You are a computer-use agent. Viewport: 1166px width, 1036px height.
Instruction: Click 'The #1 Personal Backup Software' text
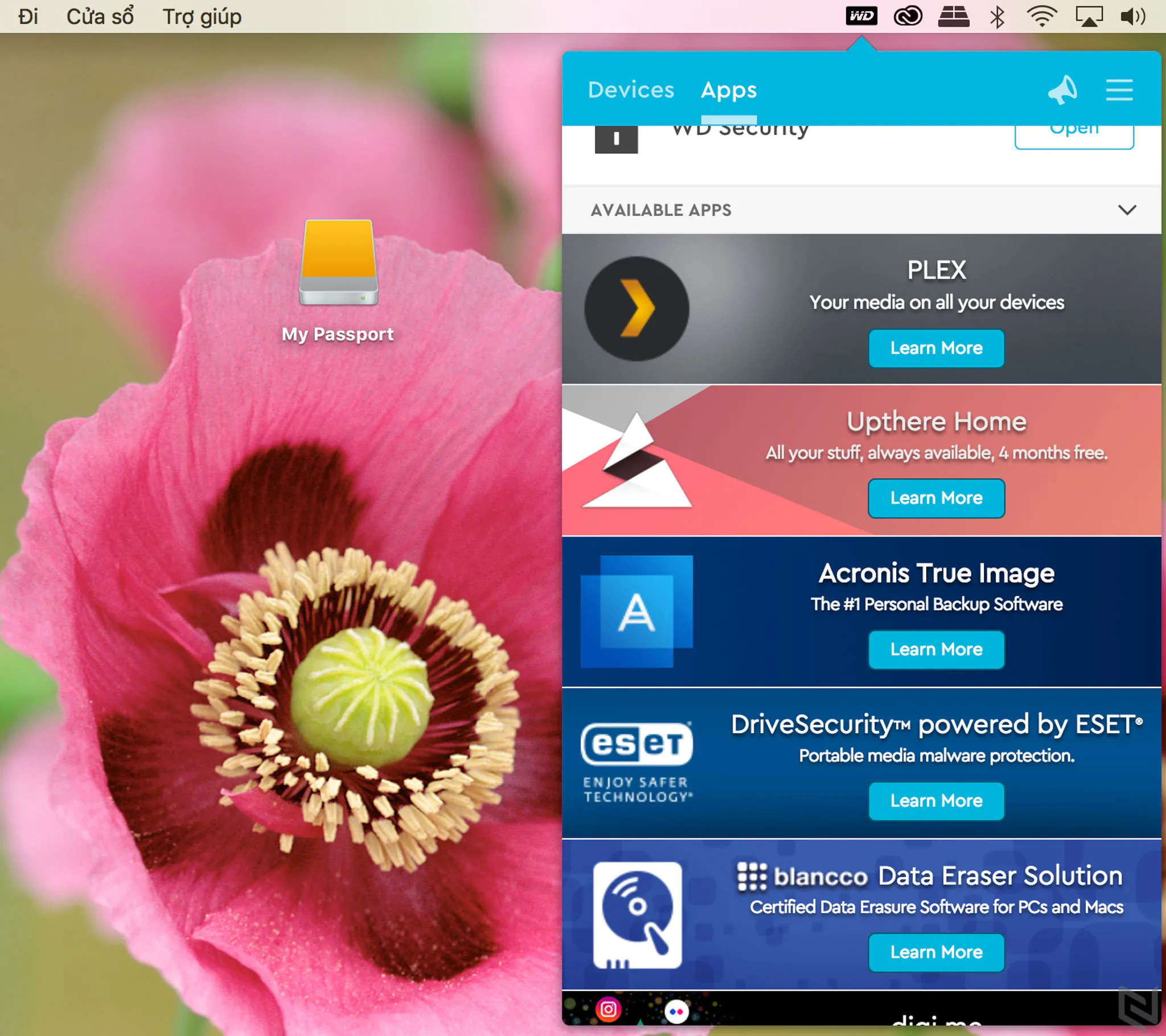[937, 604]
